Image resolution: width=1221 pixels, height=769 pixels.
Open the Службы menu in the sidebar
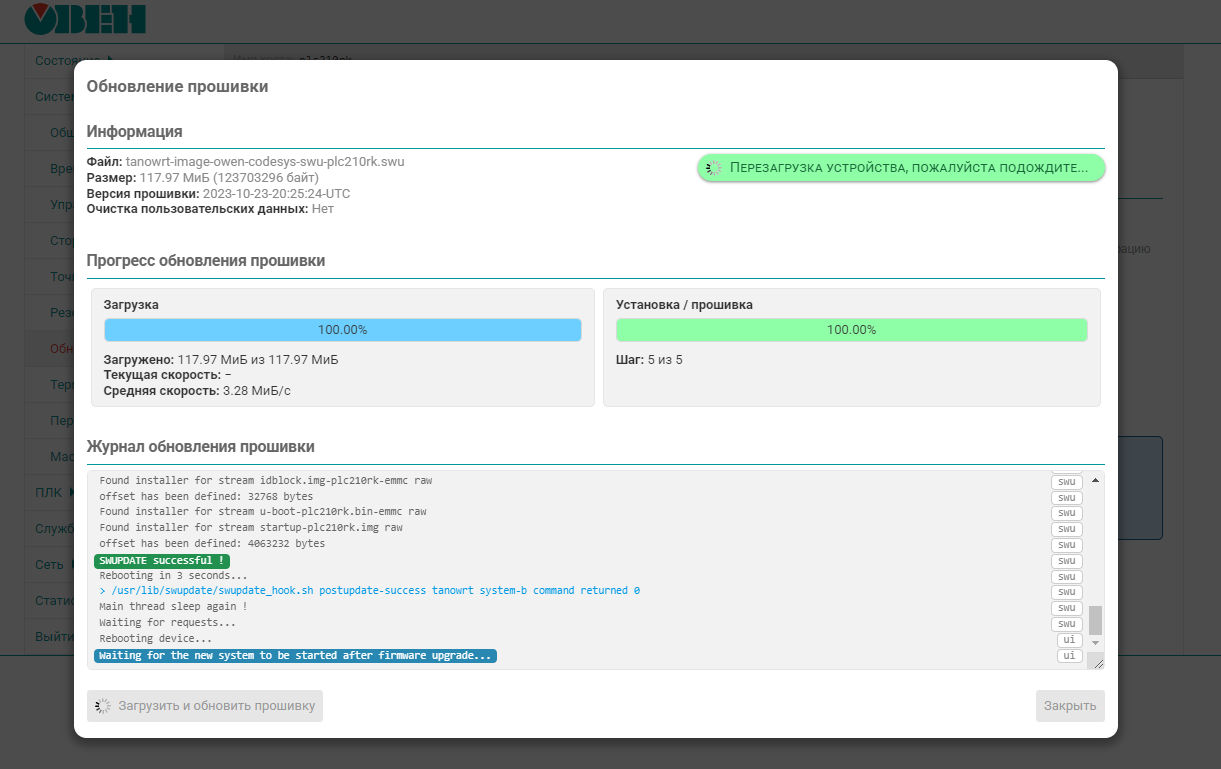coord(48,528)
